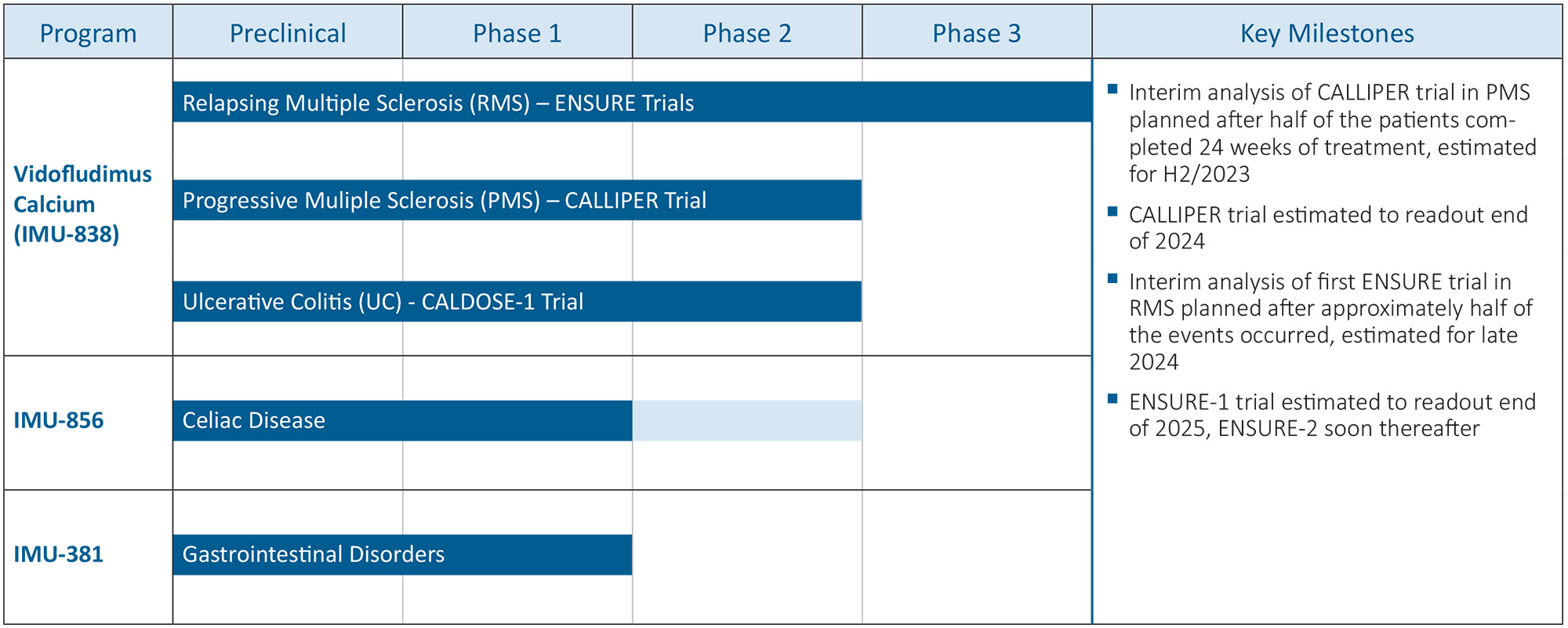Image resolution: width=1568 pixels, height=628 pixels.
Task: Open the IMU-856 program label
Action: point(59,421)
